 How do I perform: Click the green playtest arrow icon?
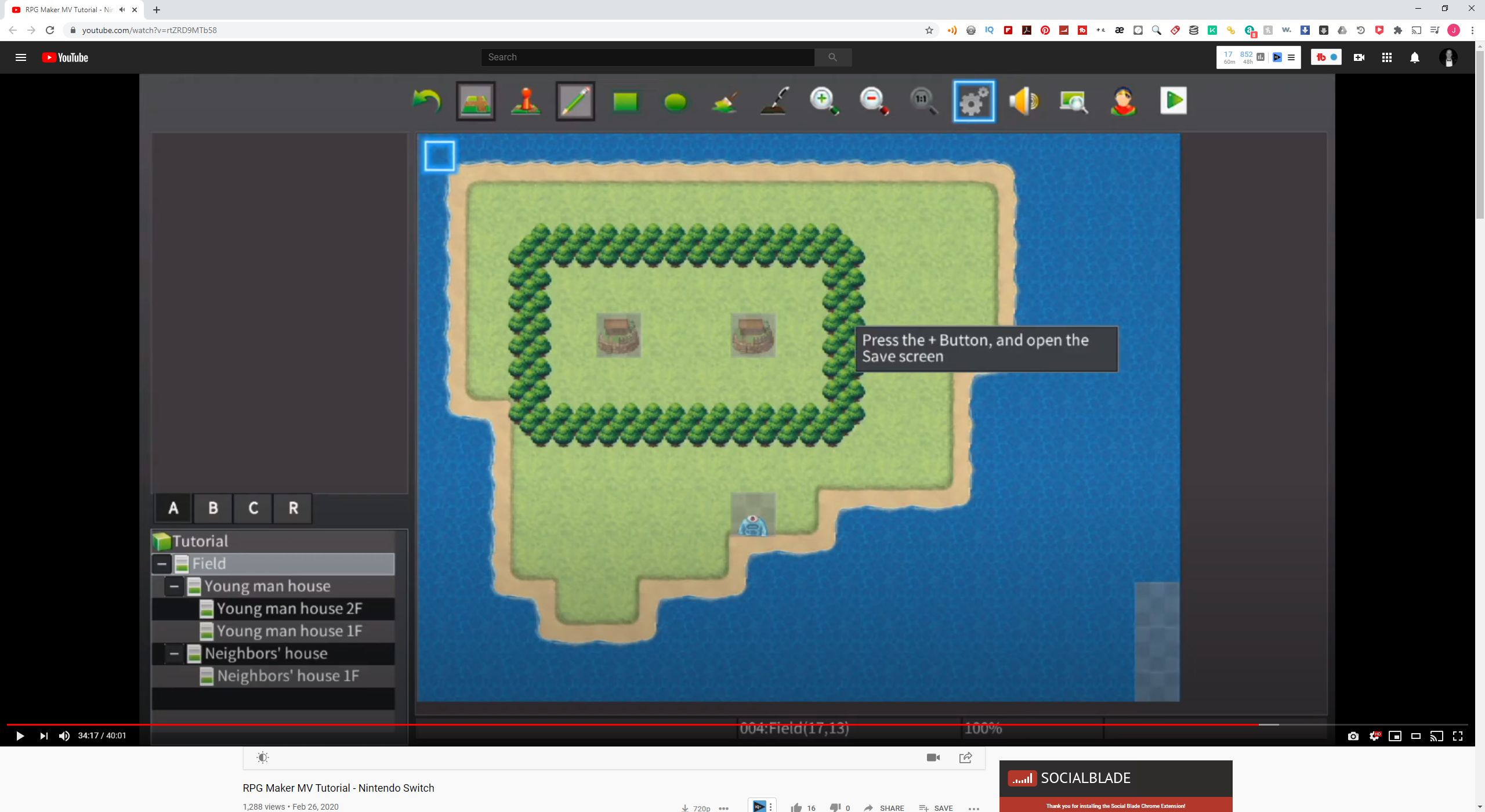(1173, 100)
